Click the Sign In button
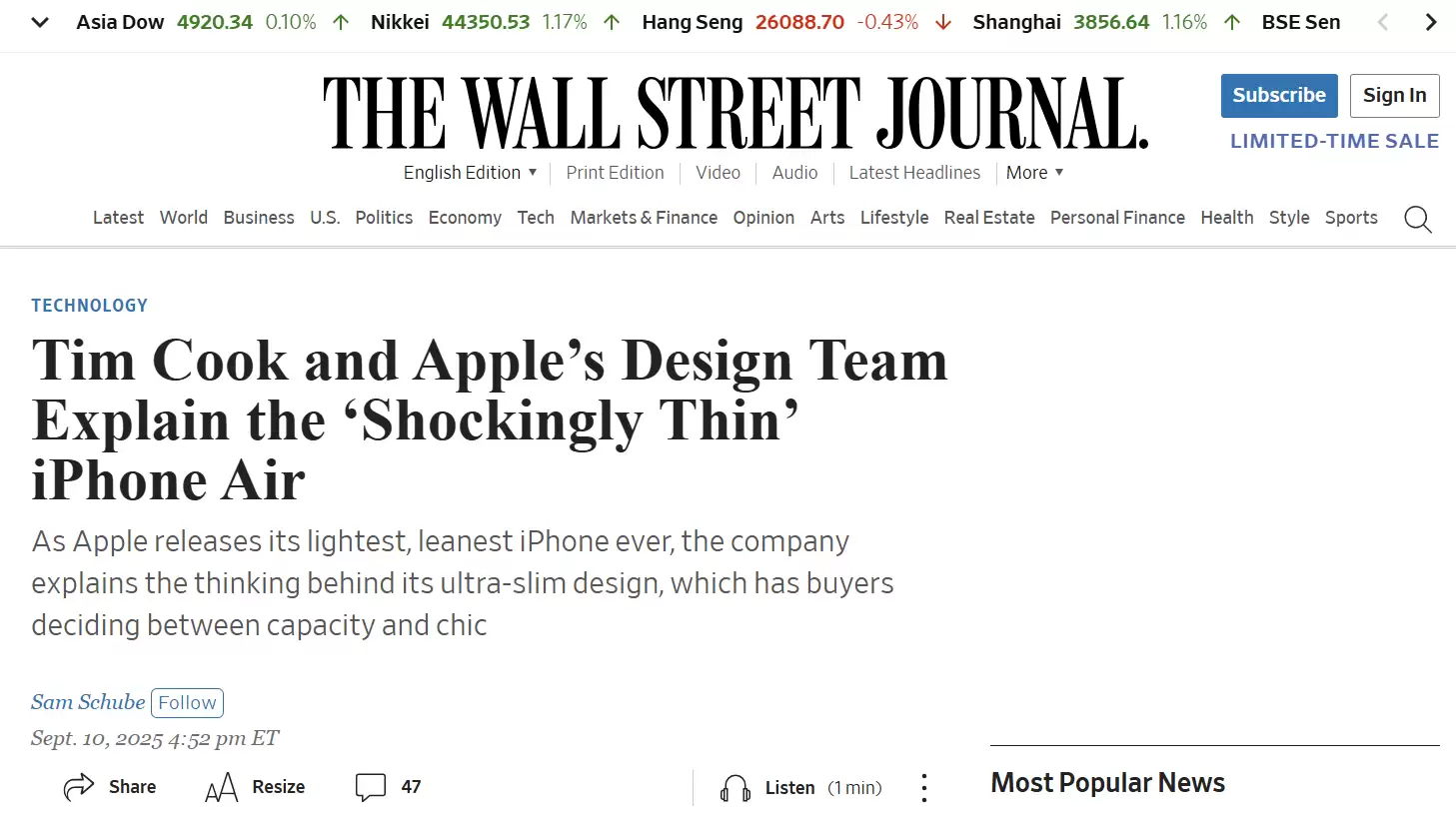The height and width of the screenshot is (817, 1456). click(x=1394, y=95)
